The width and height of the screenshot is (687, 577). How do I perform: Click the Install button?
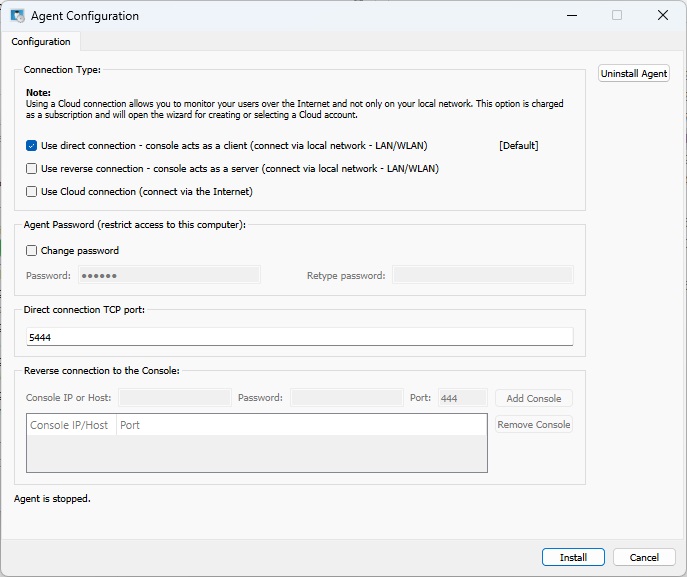(x=573, y=557)
